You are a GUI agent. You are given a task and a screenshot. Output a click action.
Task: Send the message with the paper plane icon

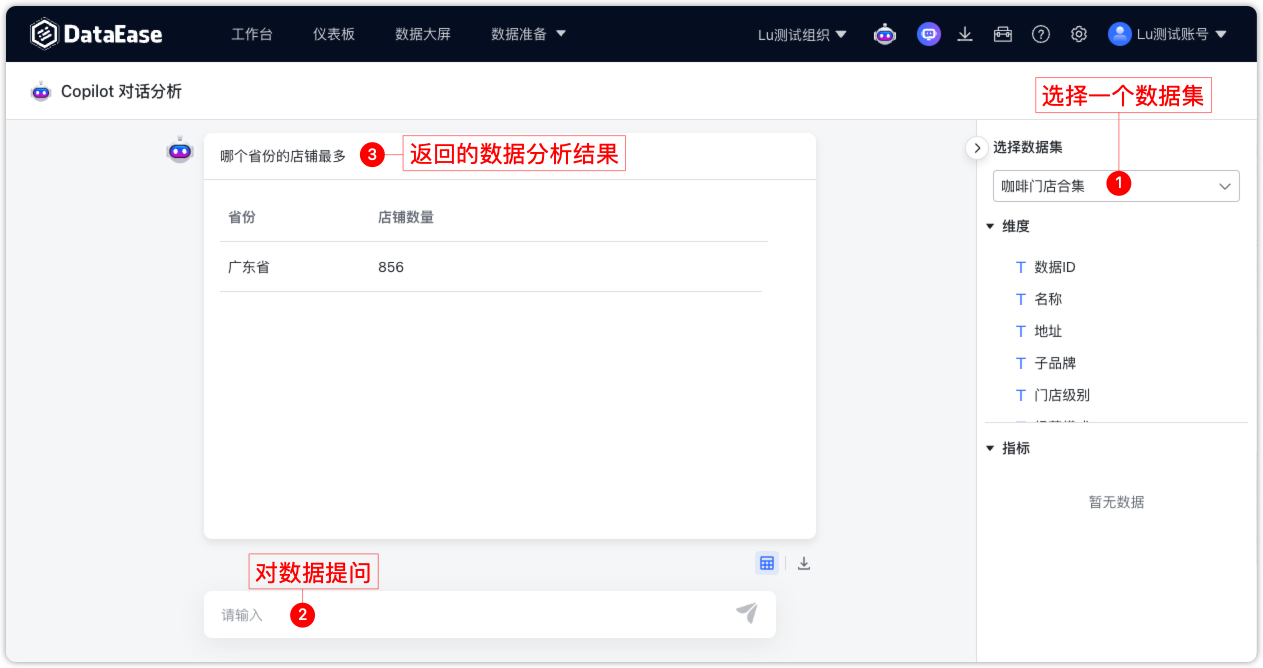click(x=746, y=614)
